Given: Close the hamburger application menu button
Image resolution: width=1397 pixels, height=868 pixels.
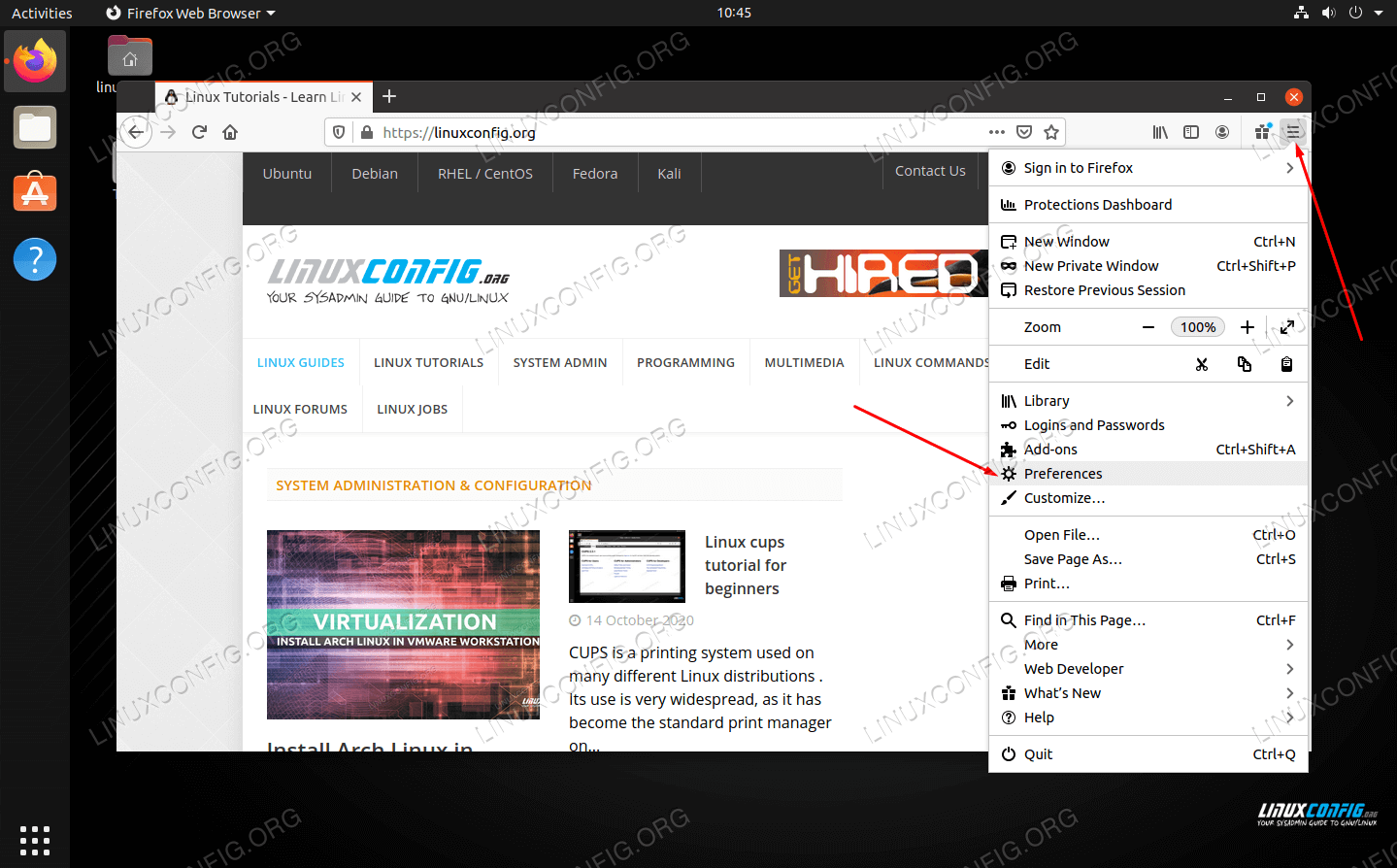Looking at the screenshot, I should 1292,132.
